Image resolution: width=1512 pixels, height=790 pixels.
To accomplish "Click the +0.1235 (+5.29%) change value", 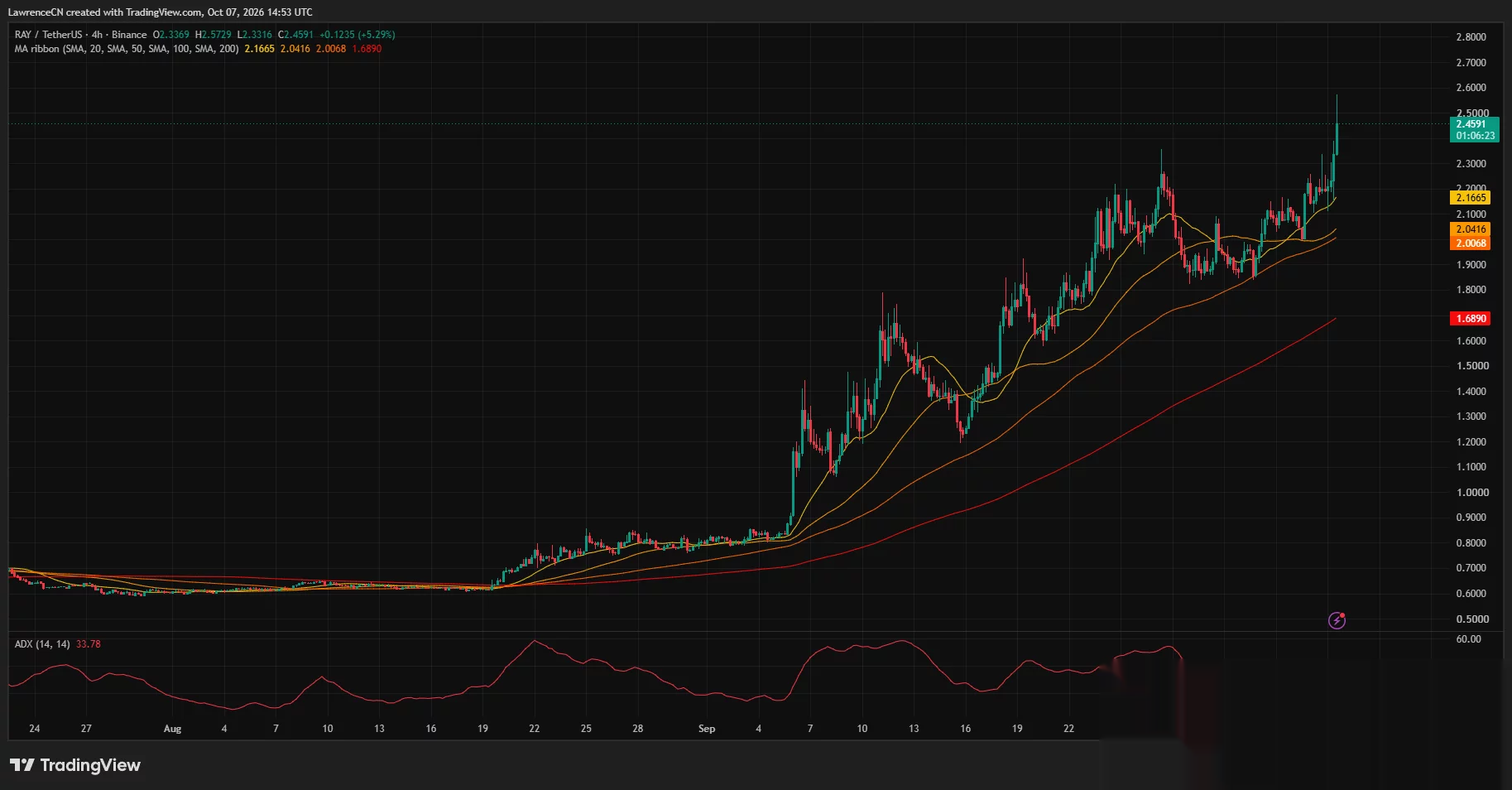I will 358,35.
